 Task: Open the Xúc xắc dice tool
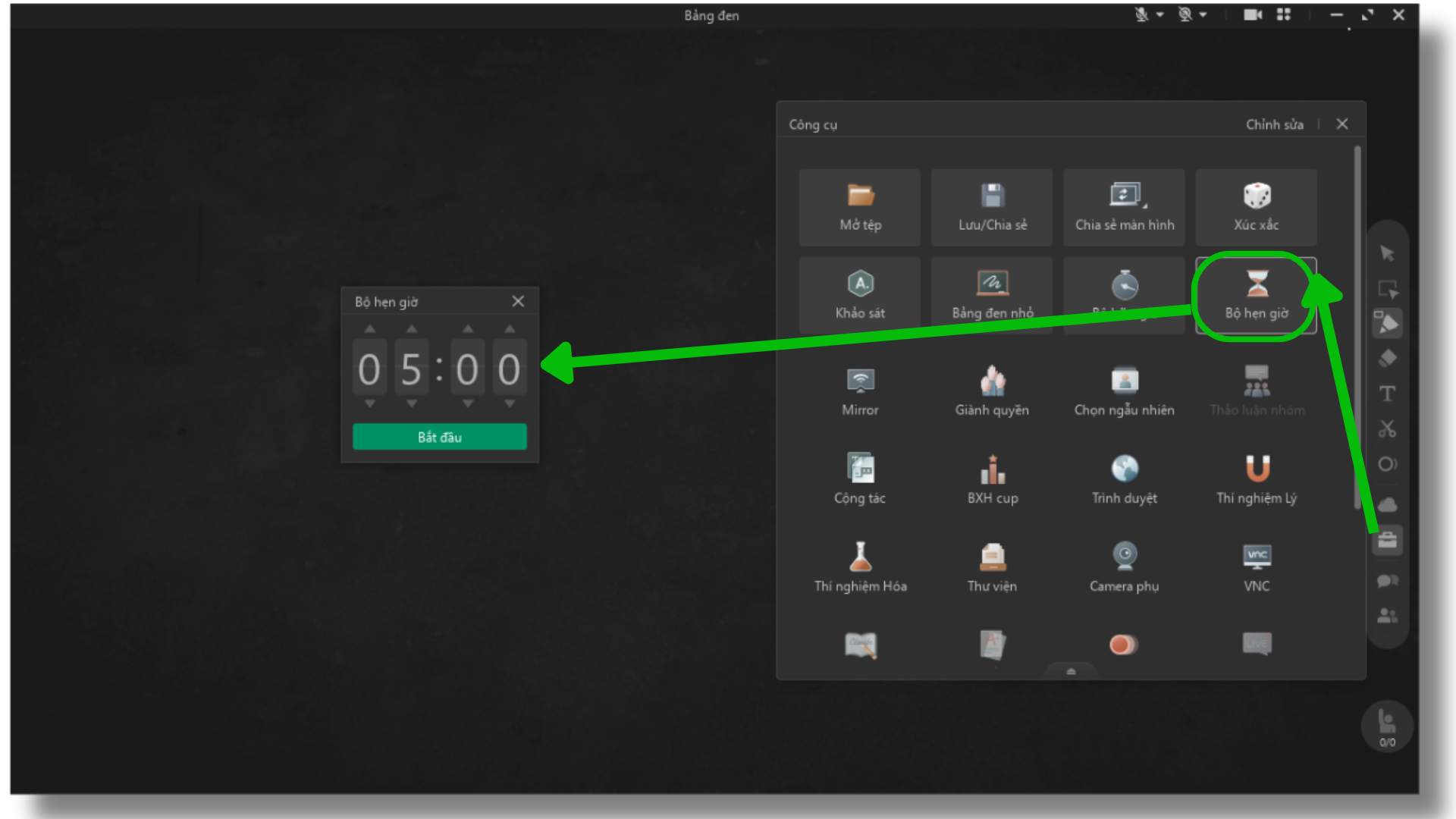point(1256,206)
